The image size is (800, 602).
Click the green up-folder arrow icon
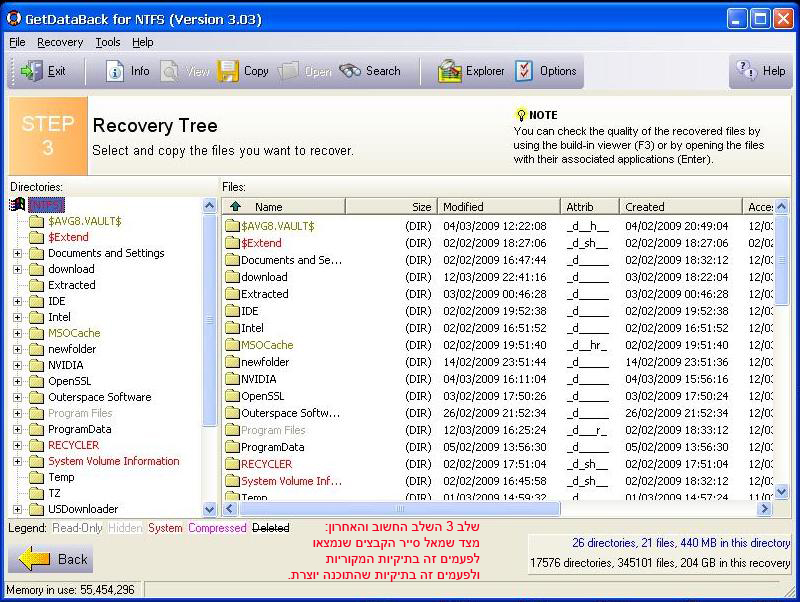(x=235, y=206)
